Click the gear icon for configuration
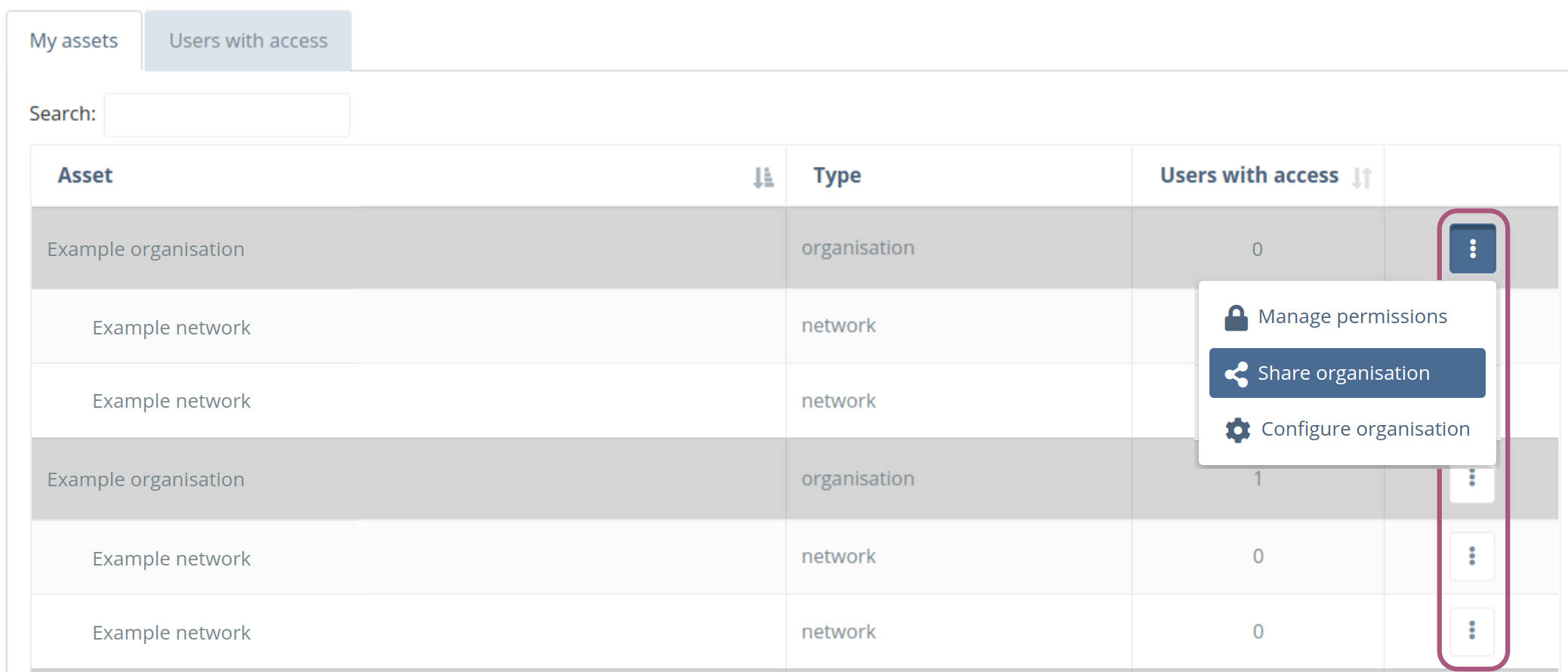 [x=1237, y=430]
